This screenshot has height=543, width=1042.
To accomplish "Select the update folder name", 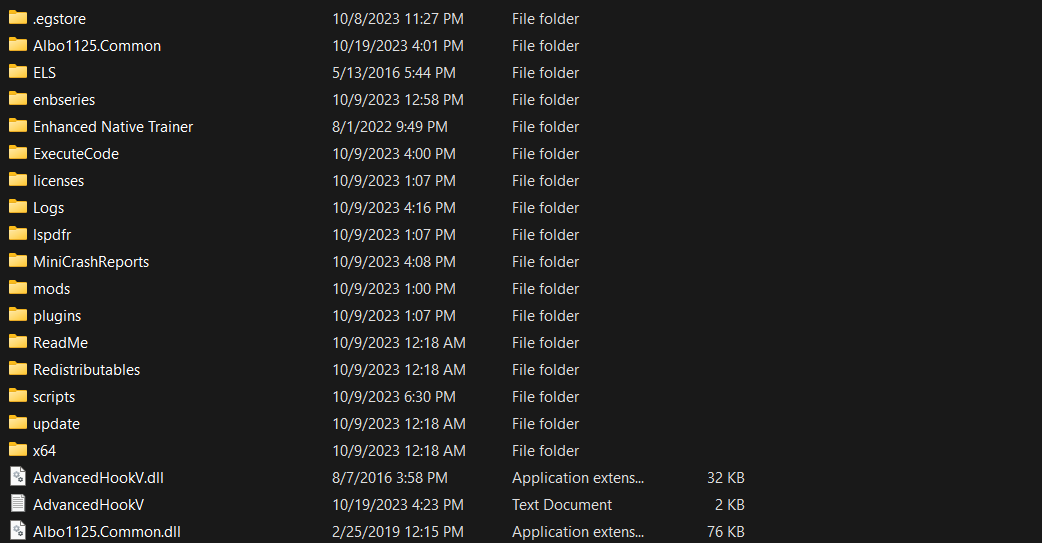I will [56, 424].
